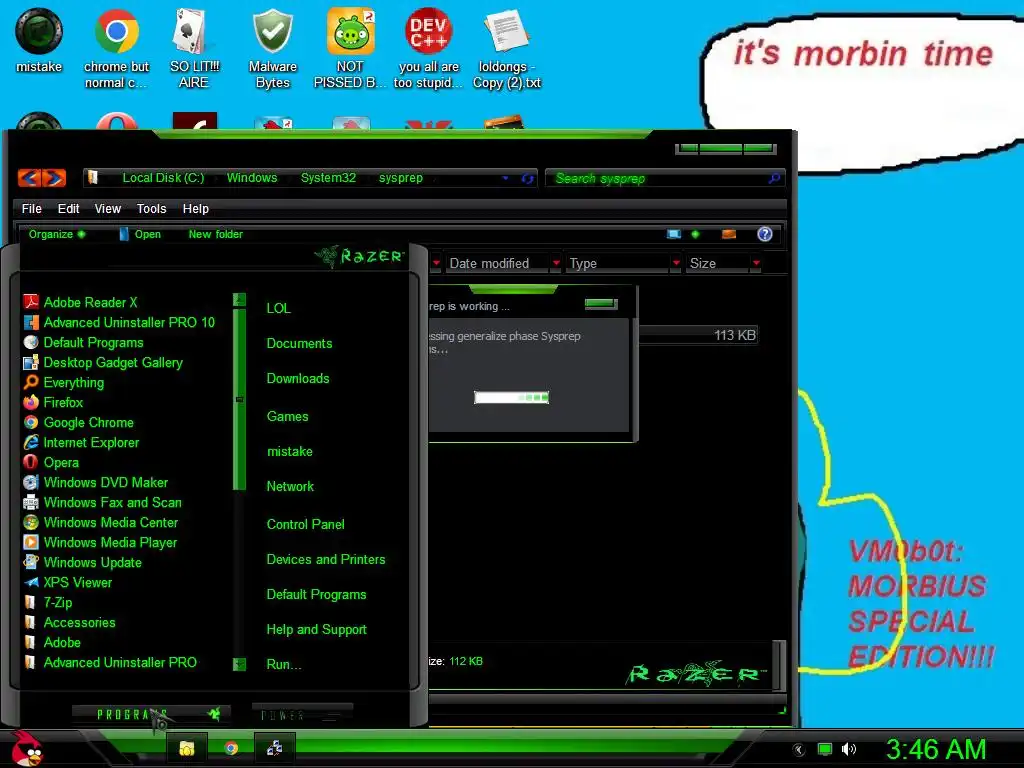Open the Chrome taskbar icon
Image resolution: width=1024 pixels, height=768 pixels.
click(x=231, y=748)
